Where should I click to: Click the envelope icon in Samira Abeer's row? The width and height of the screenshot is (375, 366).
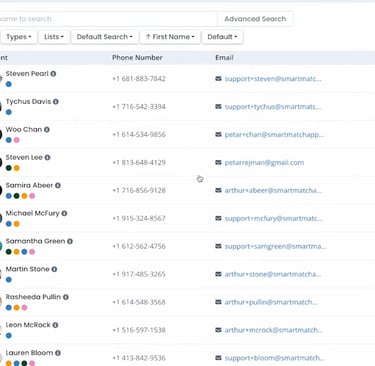(218, 190)
